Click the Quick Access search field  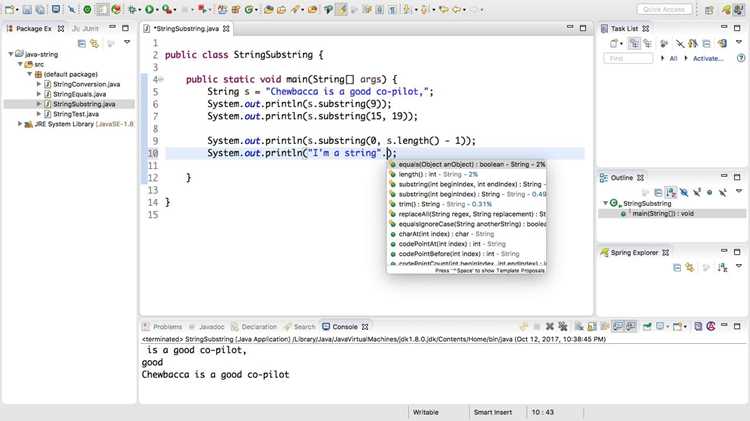(x=664, y=10)
